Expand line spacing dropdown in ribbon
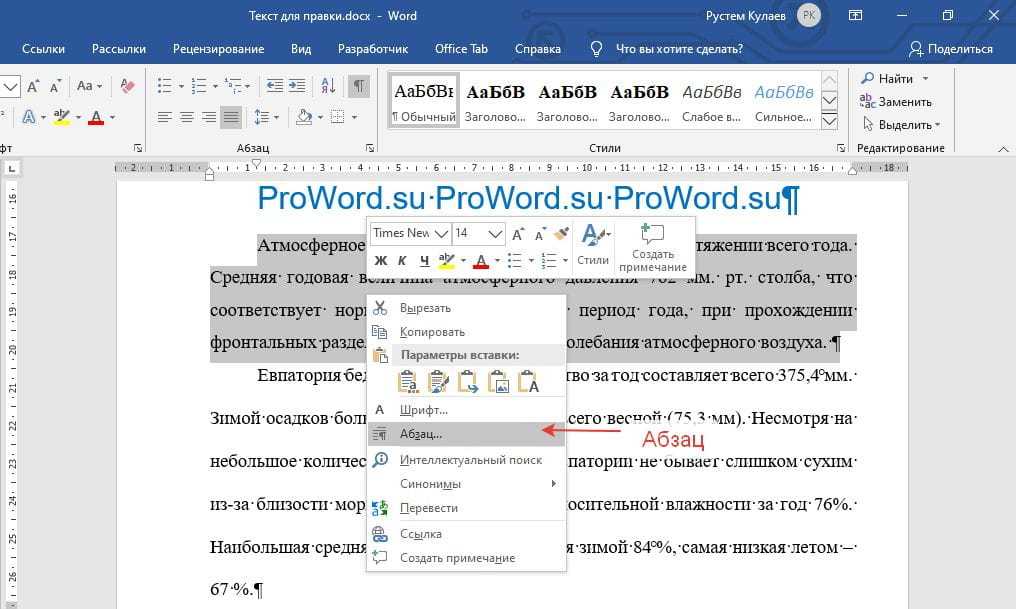 267,117
